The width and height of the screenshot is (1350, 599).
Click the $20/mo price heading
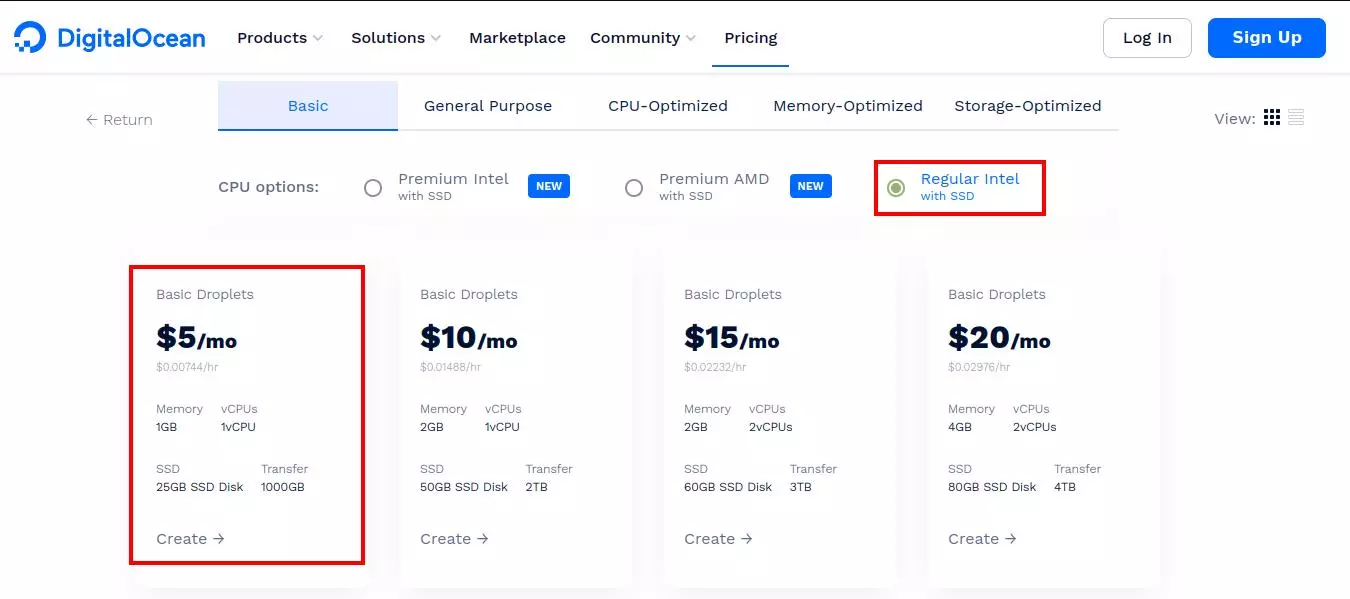click(999, 338)
